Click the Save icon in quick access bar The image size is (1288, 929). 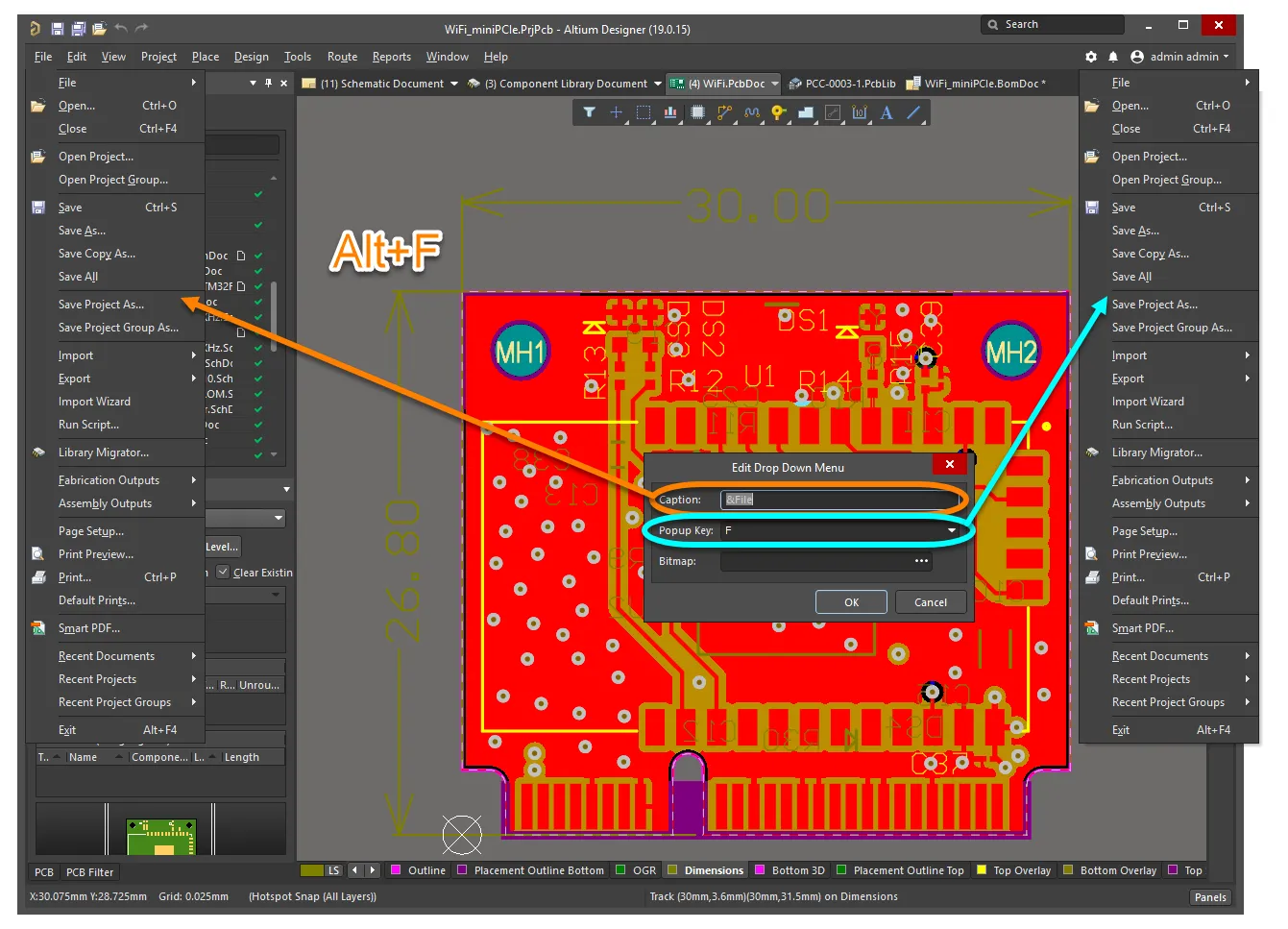point(58,29)
